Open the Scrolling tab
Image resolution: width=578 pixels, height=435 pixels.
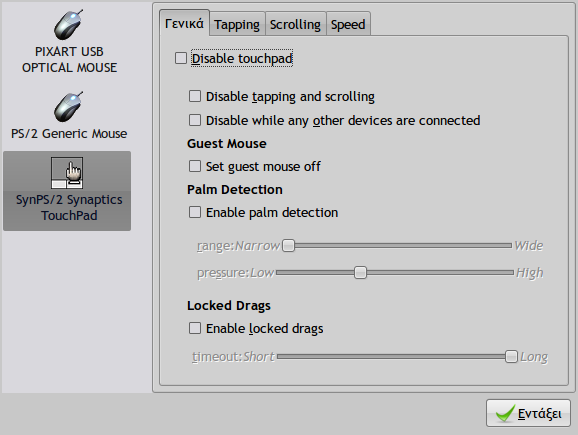[x=295, y=24]
